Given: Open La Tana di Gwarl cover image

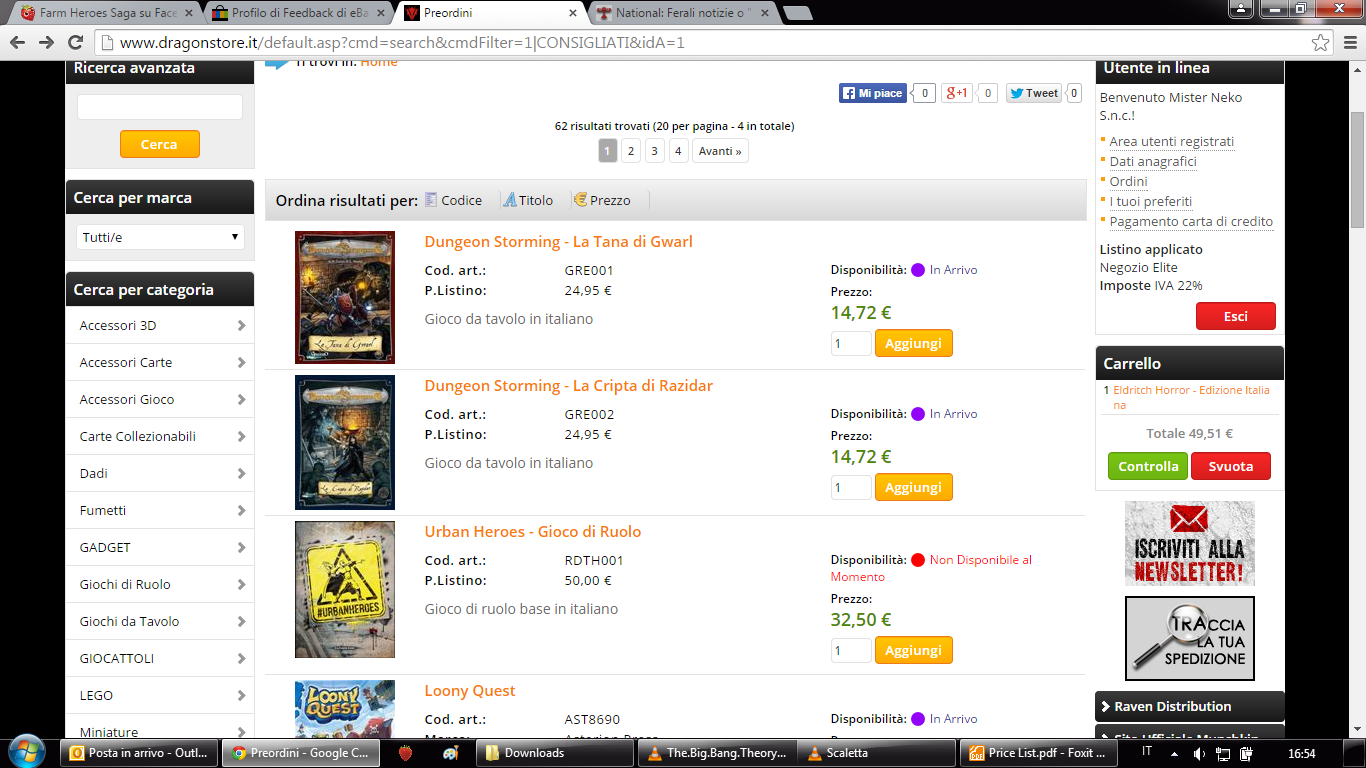Looking at the screenshot, I should click(345, 297).
